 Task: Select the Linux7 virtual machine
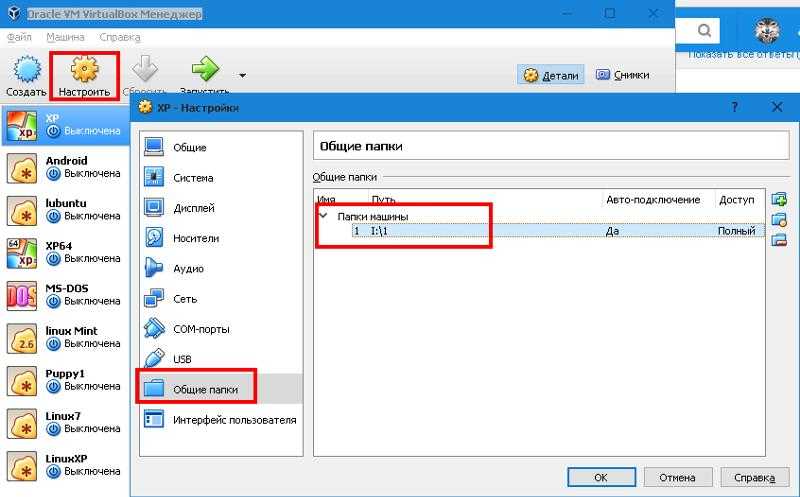[65, 423]
